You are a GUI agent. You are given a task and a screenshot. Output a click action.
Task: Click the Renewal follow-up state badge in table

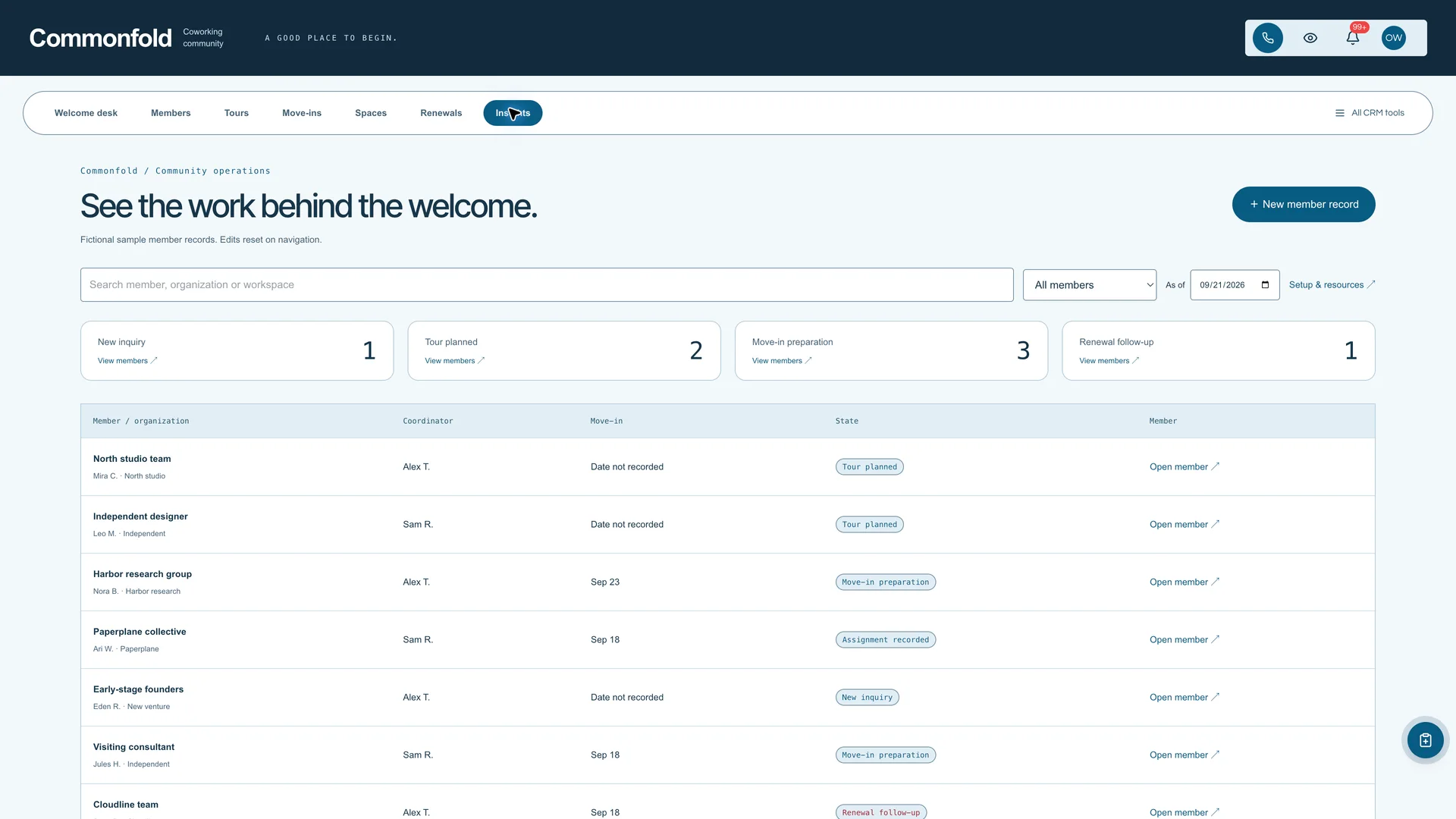click(x=880, y=812)
